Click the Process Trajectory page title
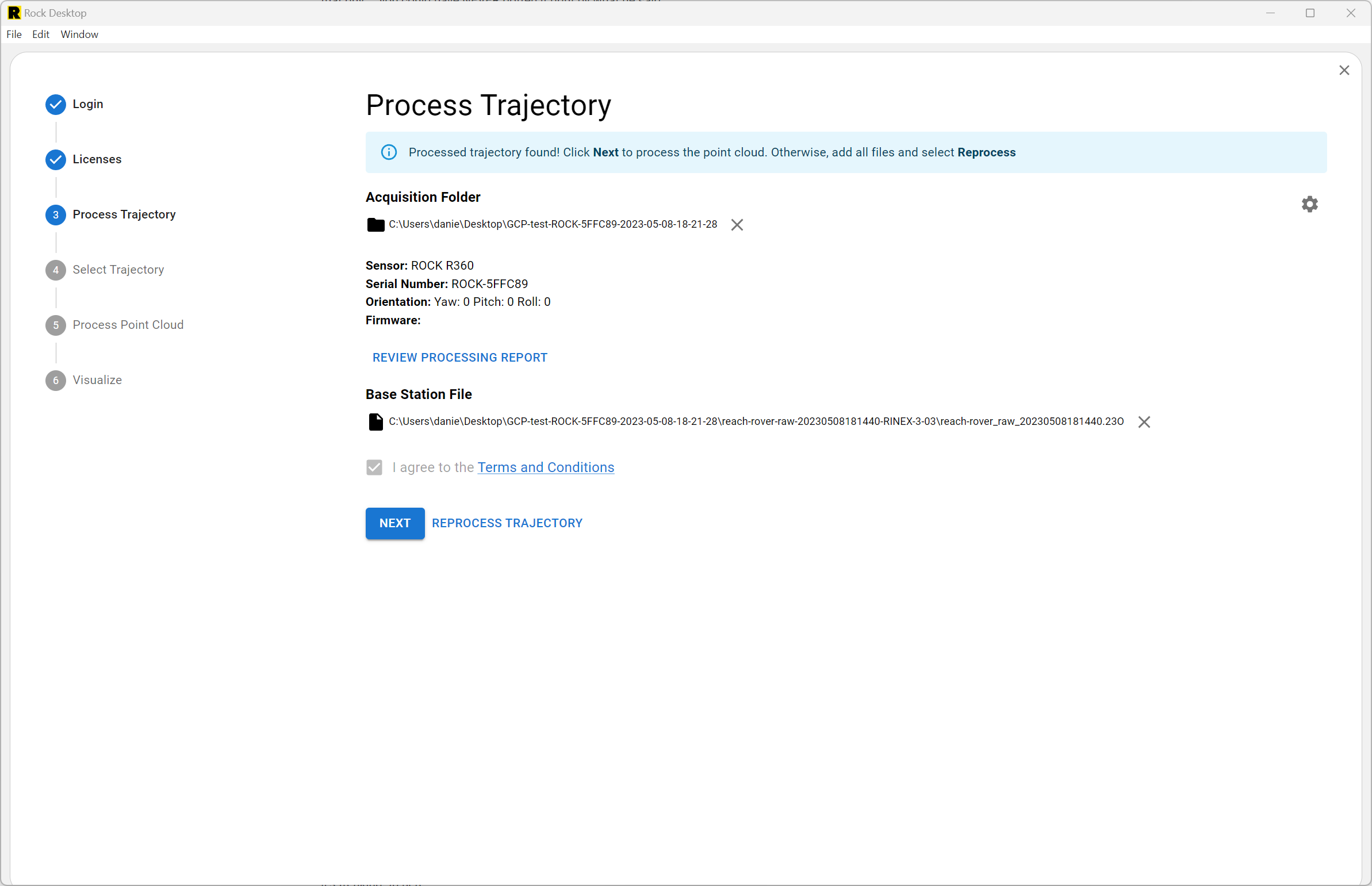1372x886 pixels. pos(488,106)
